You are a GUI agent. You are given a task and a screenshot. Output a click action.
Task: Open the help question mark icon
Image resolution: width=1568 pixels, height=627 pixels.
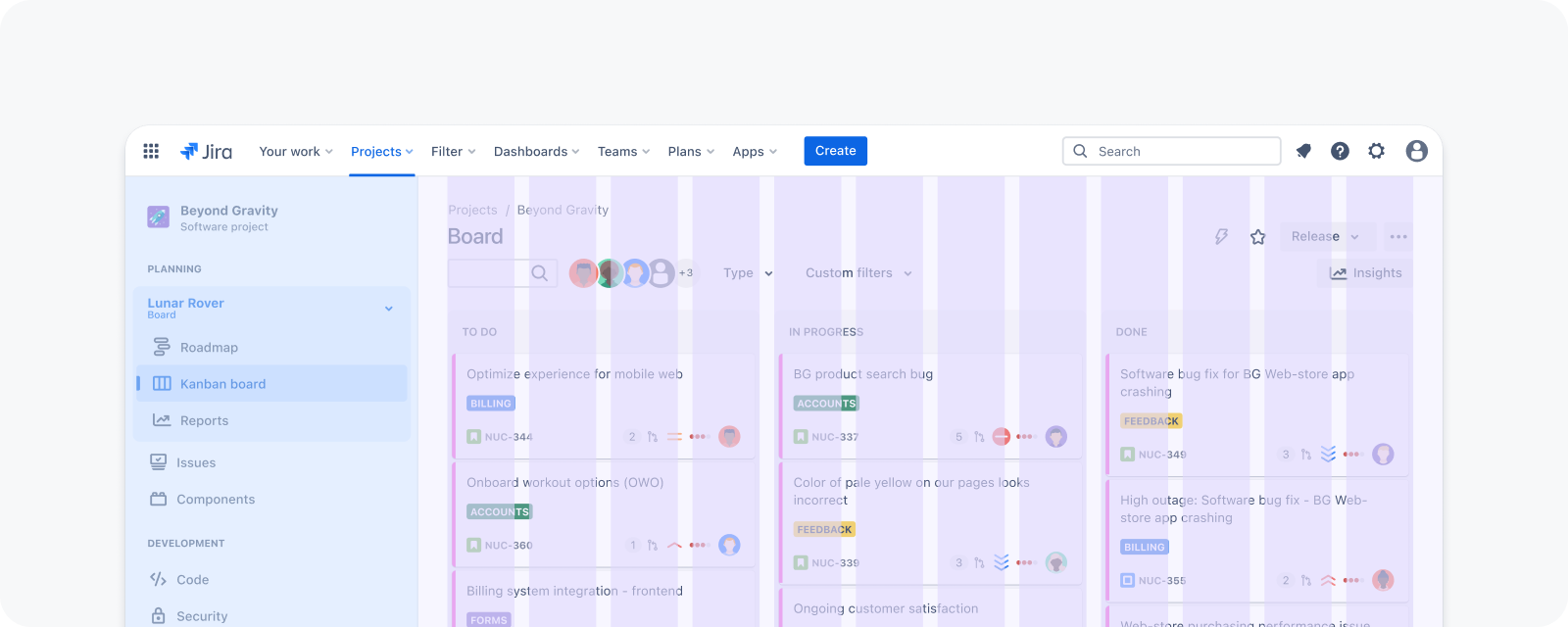(x=1340, y=151)
